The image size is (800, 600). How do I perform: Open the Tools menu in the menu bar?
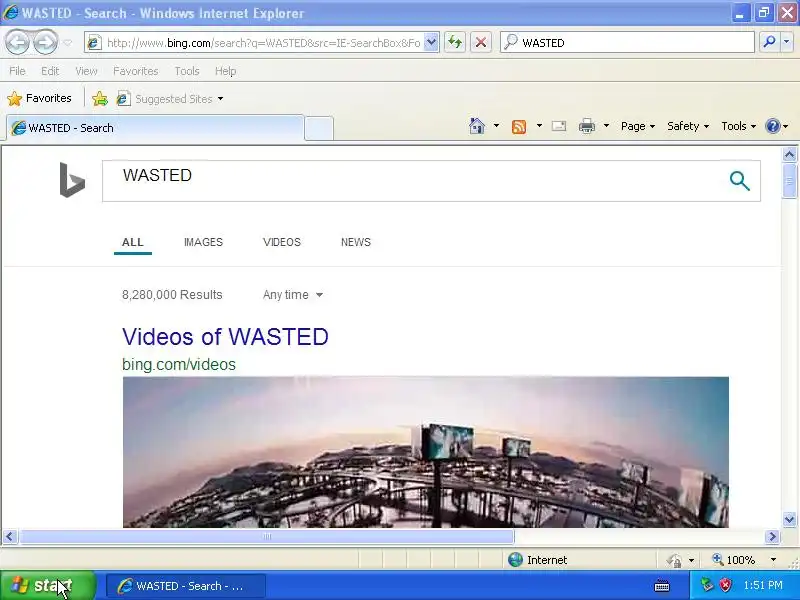(x=187, y=71)
